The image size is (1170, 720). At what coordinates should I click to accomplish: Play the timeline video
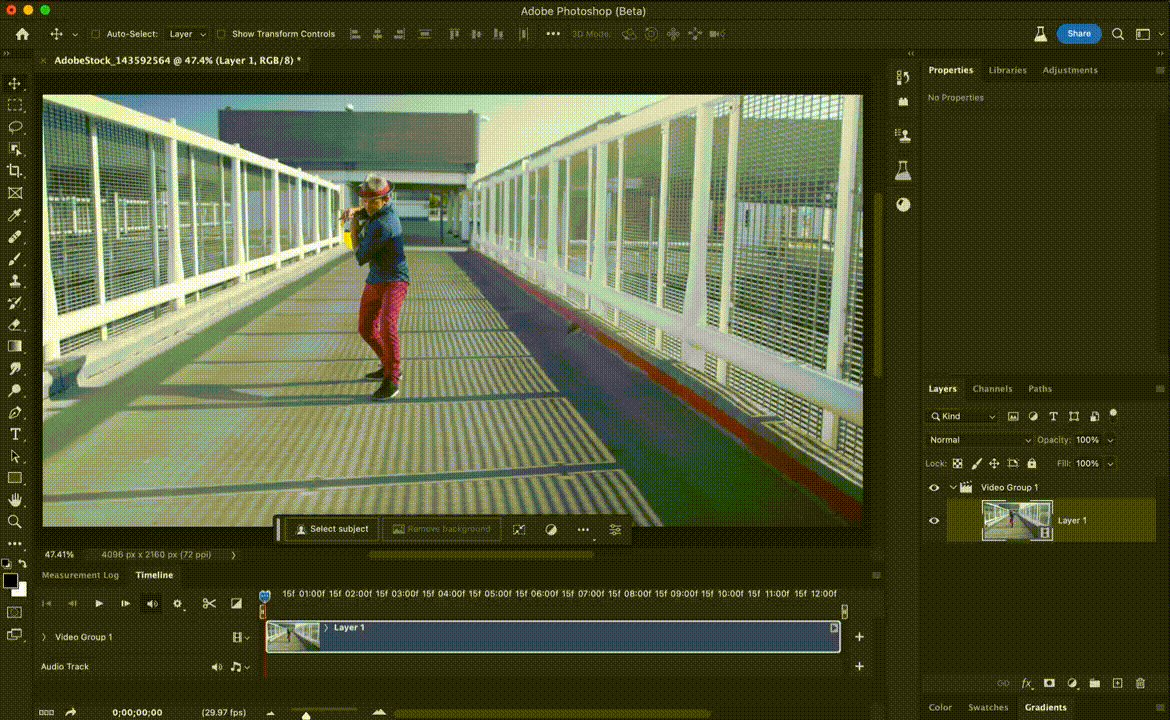99,603
